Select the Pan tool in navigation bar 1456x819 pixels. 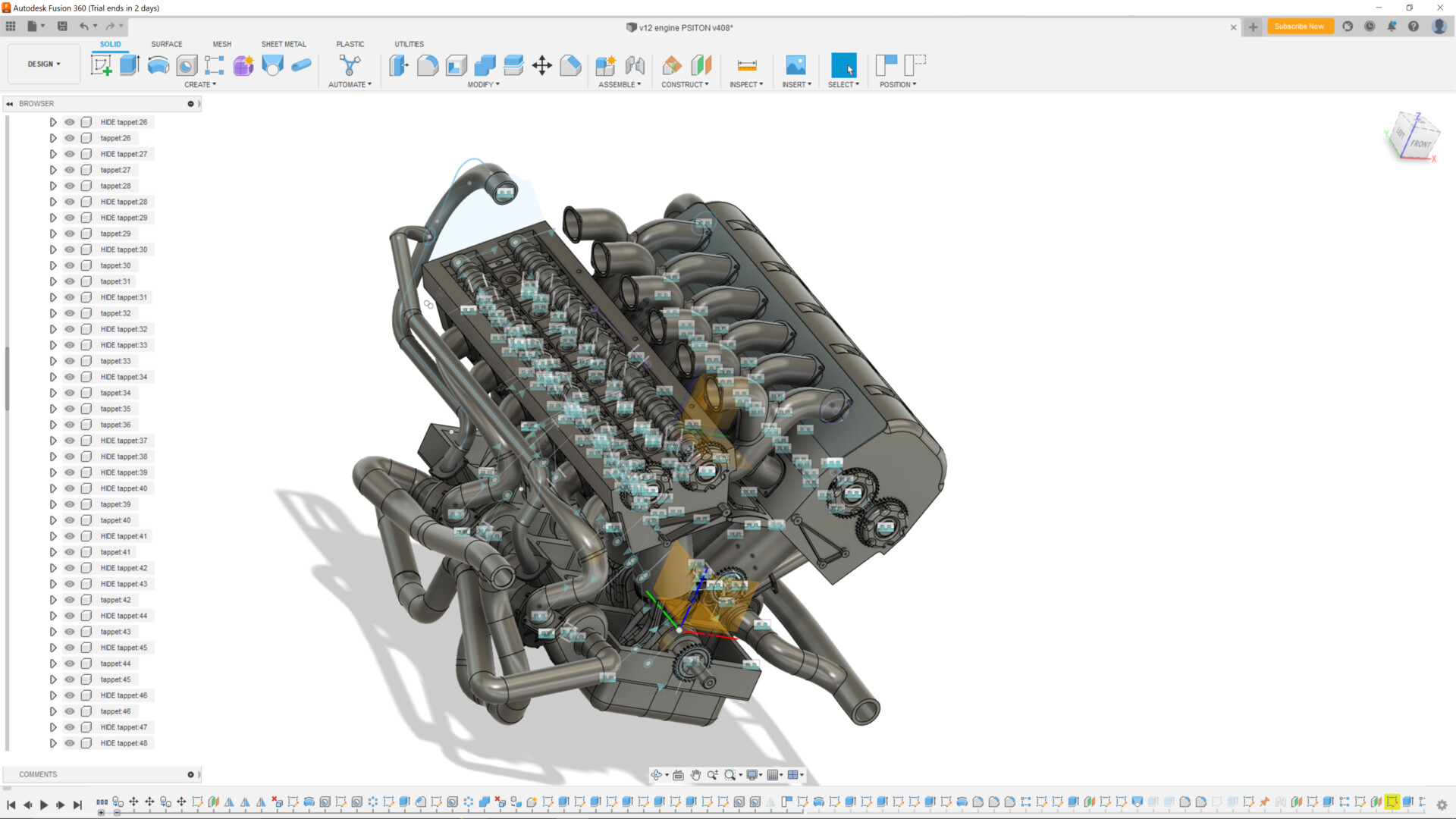[695, 775]
